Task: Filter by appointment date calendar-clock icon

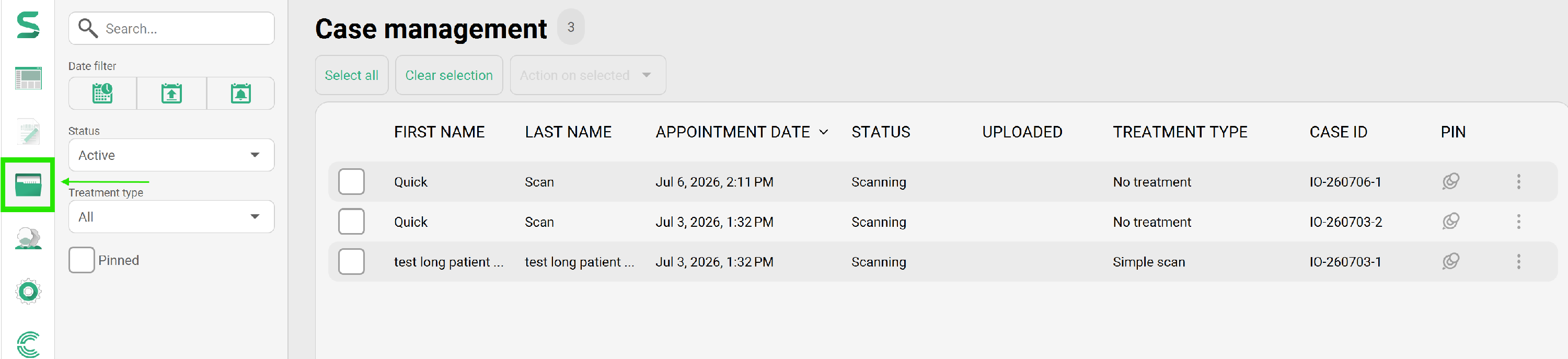Action: pos(102,93)
